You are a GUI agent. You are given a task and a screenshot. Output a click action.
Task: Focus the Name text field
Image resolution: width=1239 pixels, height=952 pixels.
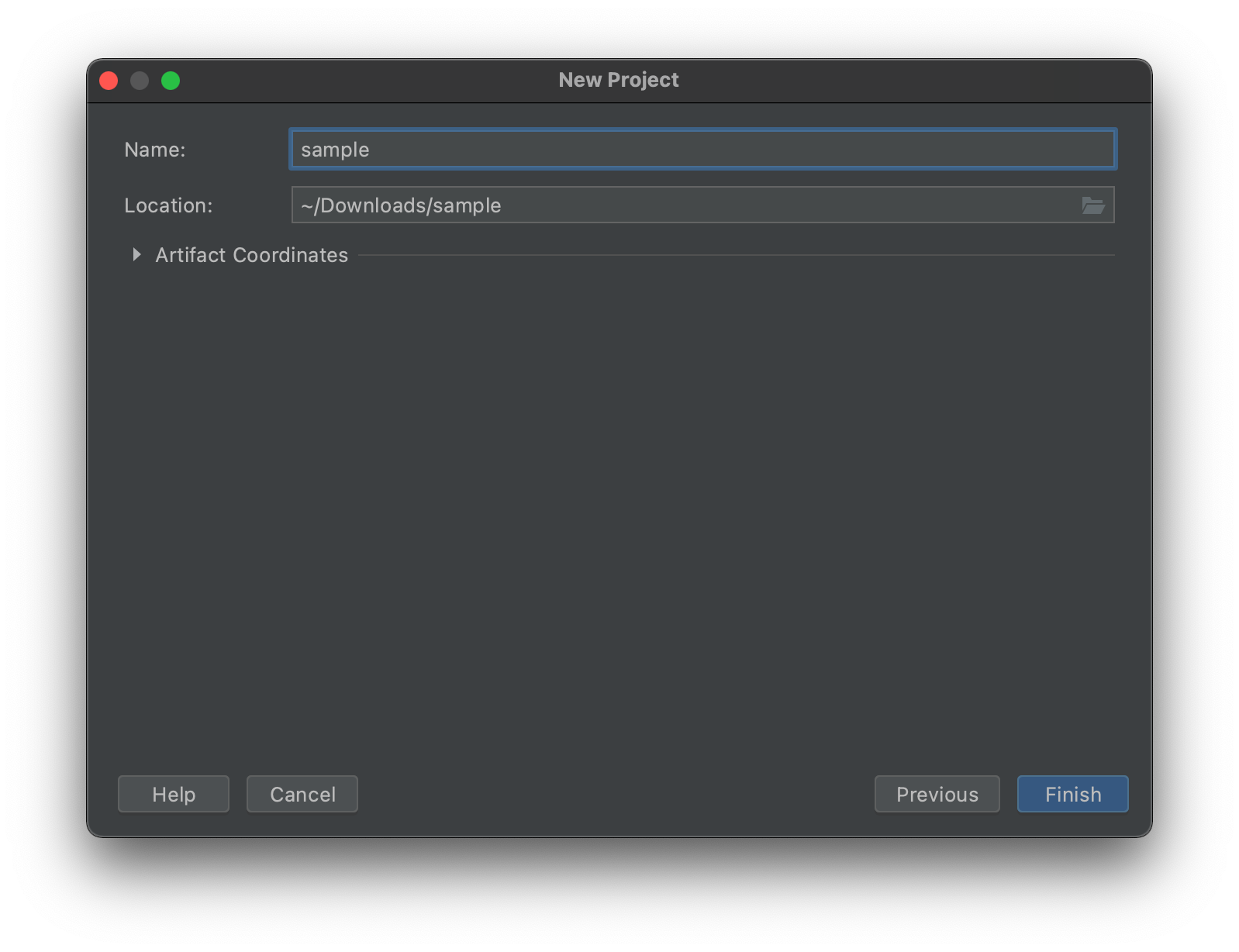tap(702, 150)
